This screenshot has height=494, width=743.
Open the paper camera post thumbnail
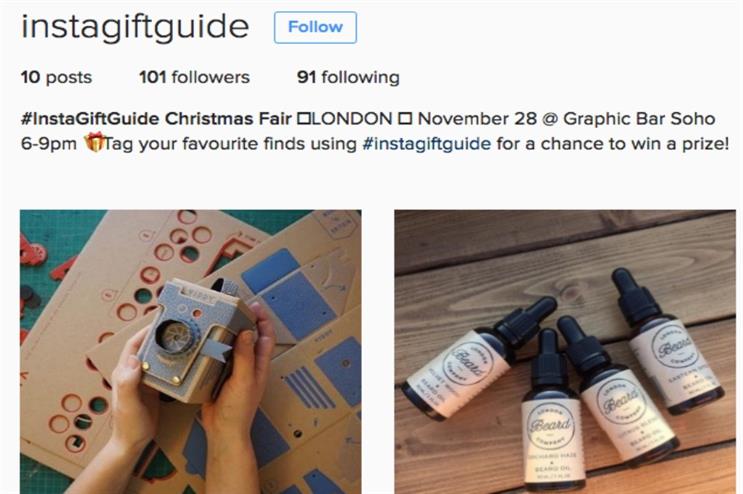pos(190,352)
